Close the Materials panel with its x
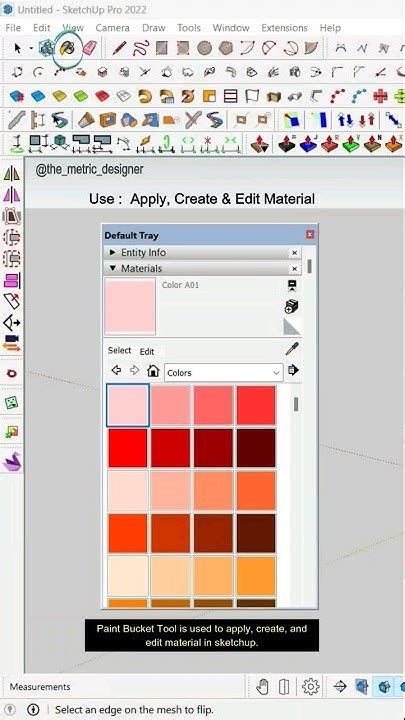The width and height of the screenshot is (405, 720). click(294, 269)
